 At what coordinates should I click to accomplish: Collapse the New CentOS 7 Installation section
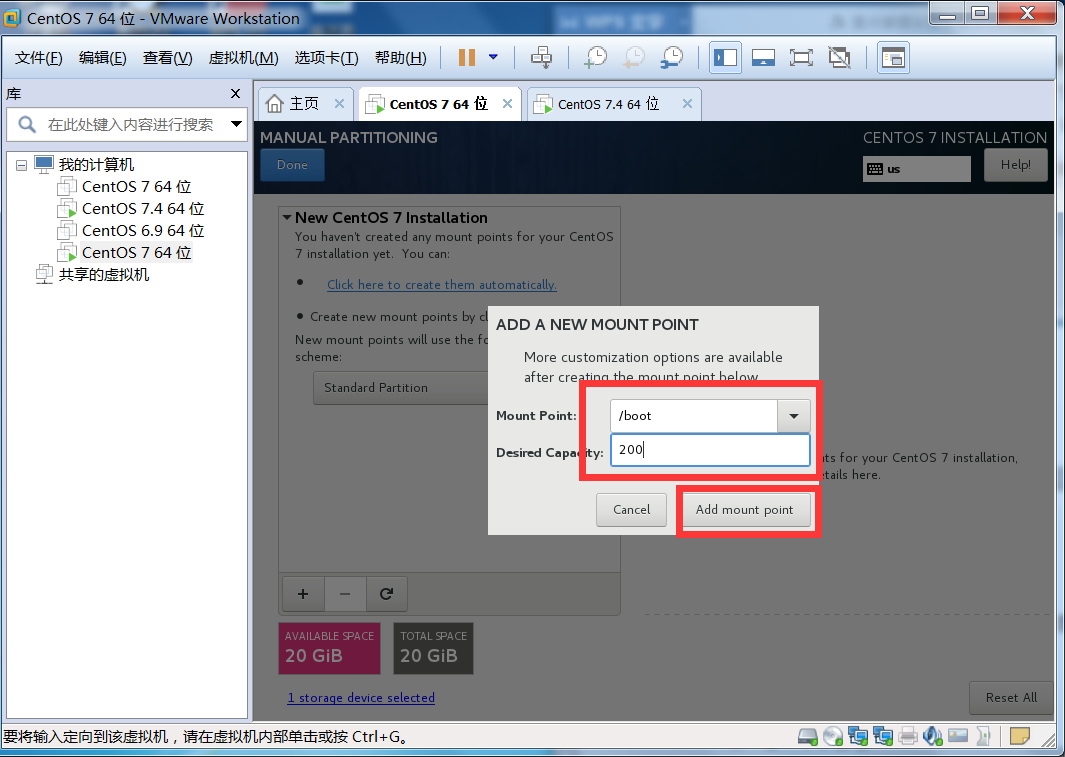click(x=287, y=218)
